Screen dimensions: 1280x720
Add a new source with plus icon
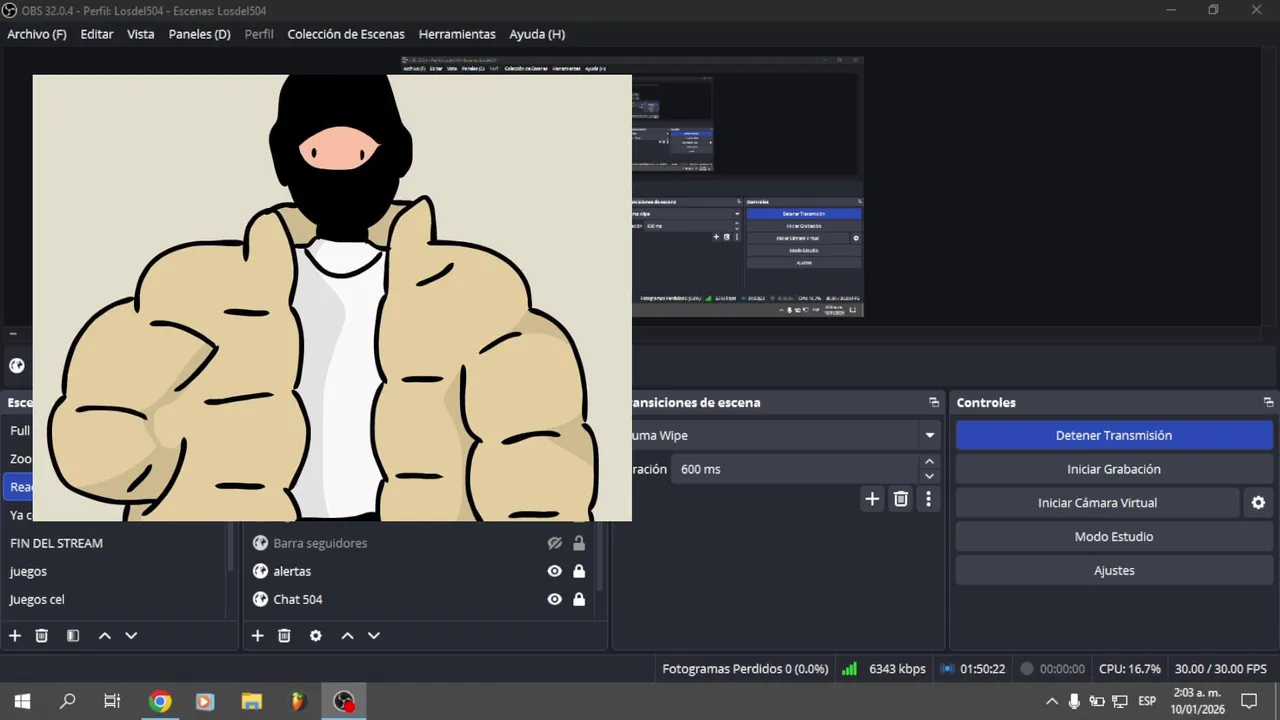pos(257,636)
